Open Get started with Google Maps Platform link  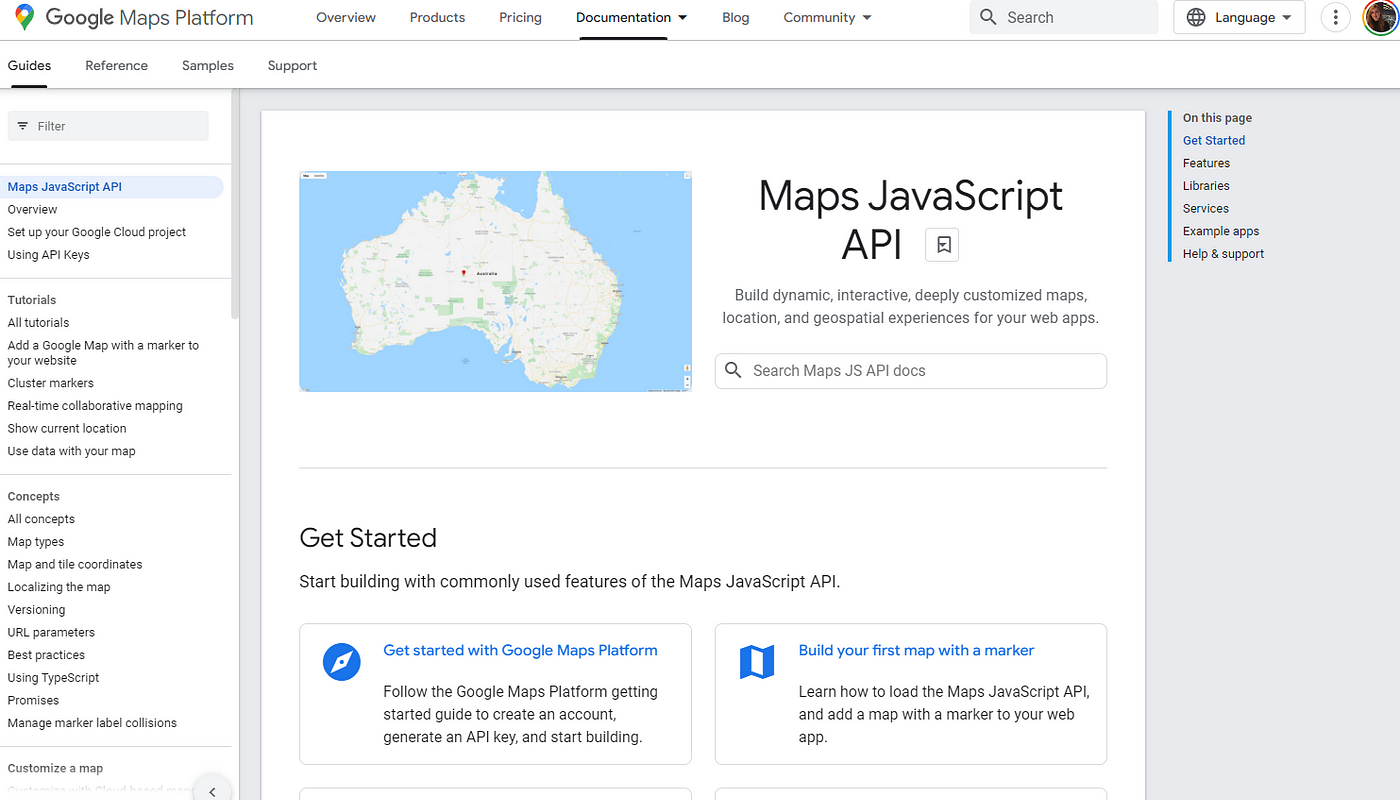click(x=520, y=650)
